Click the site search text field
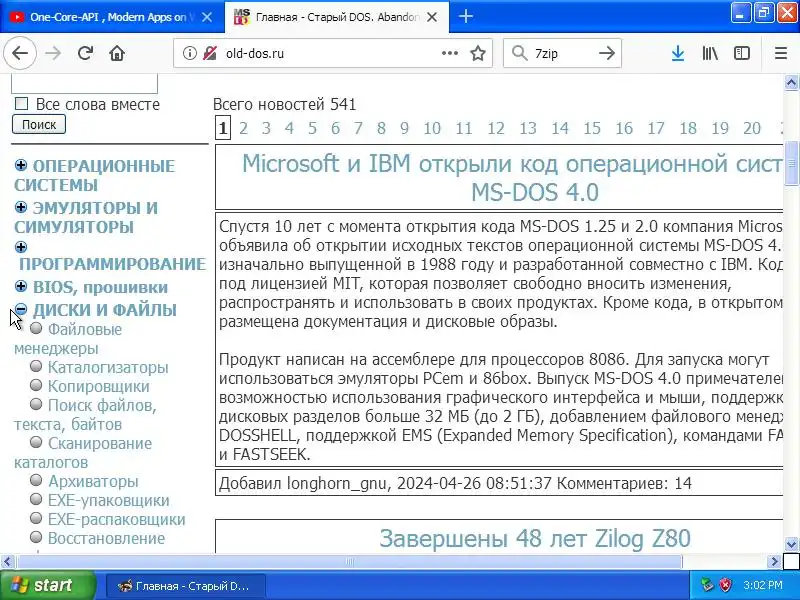800x600 pixels. pyautogui.click(x=85, y=83)
